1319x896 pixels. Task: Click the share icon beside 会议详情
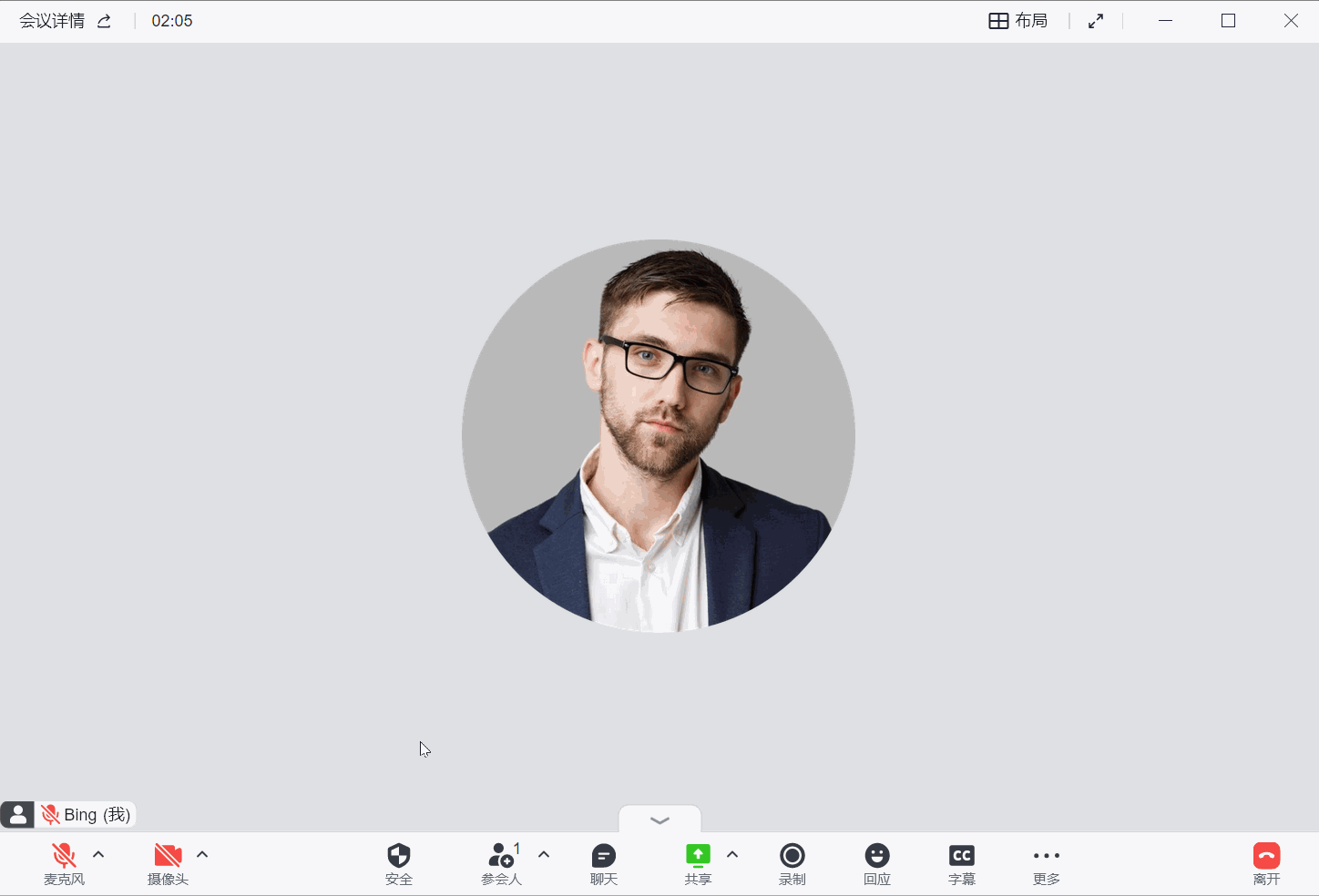[x=105, y=21]
